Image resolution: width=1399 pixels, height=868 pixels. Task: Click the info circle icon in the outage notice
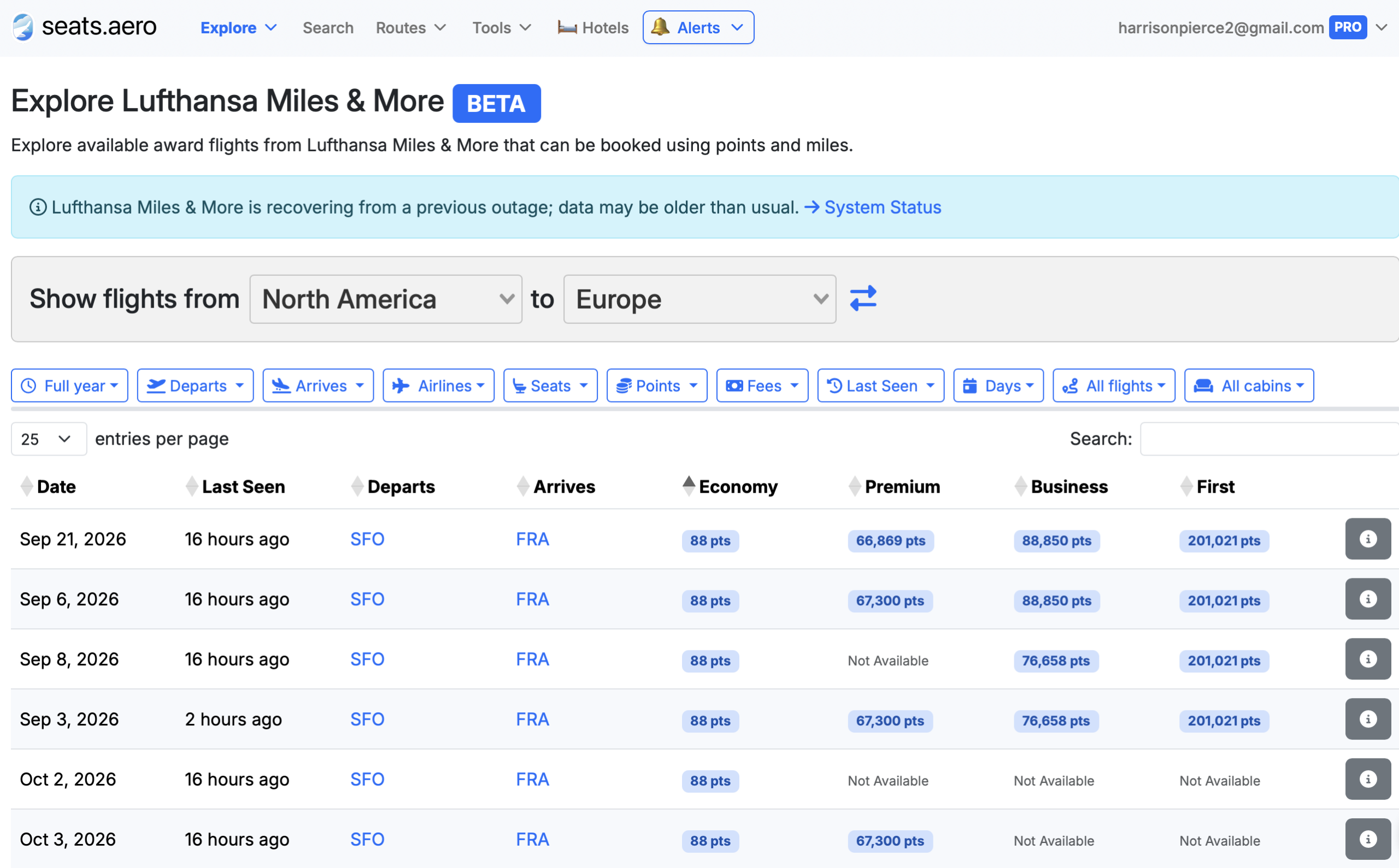click(38, 206)
